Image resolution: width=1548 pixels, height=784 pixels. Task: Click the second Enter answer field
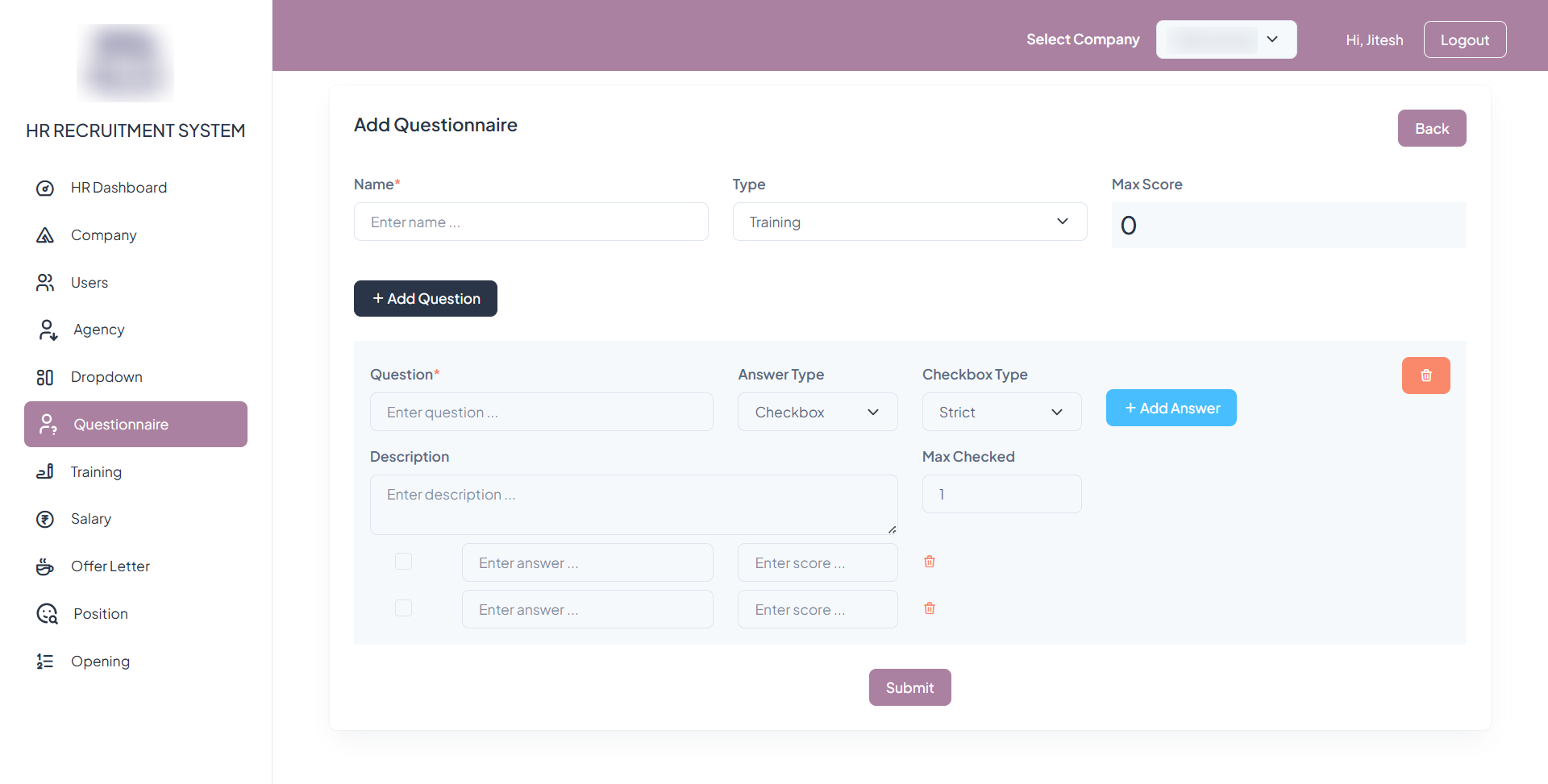tap(587, 609)
